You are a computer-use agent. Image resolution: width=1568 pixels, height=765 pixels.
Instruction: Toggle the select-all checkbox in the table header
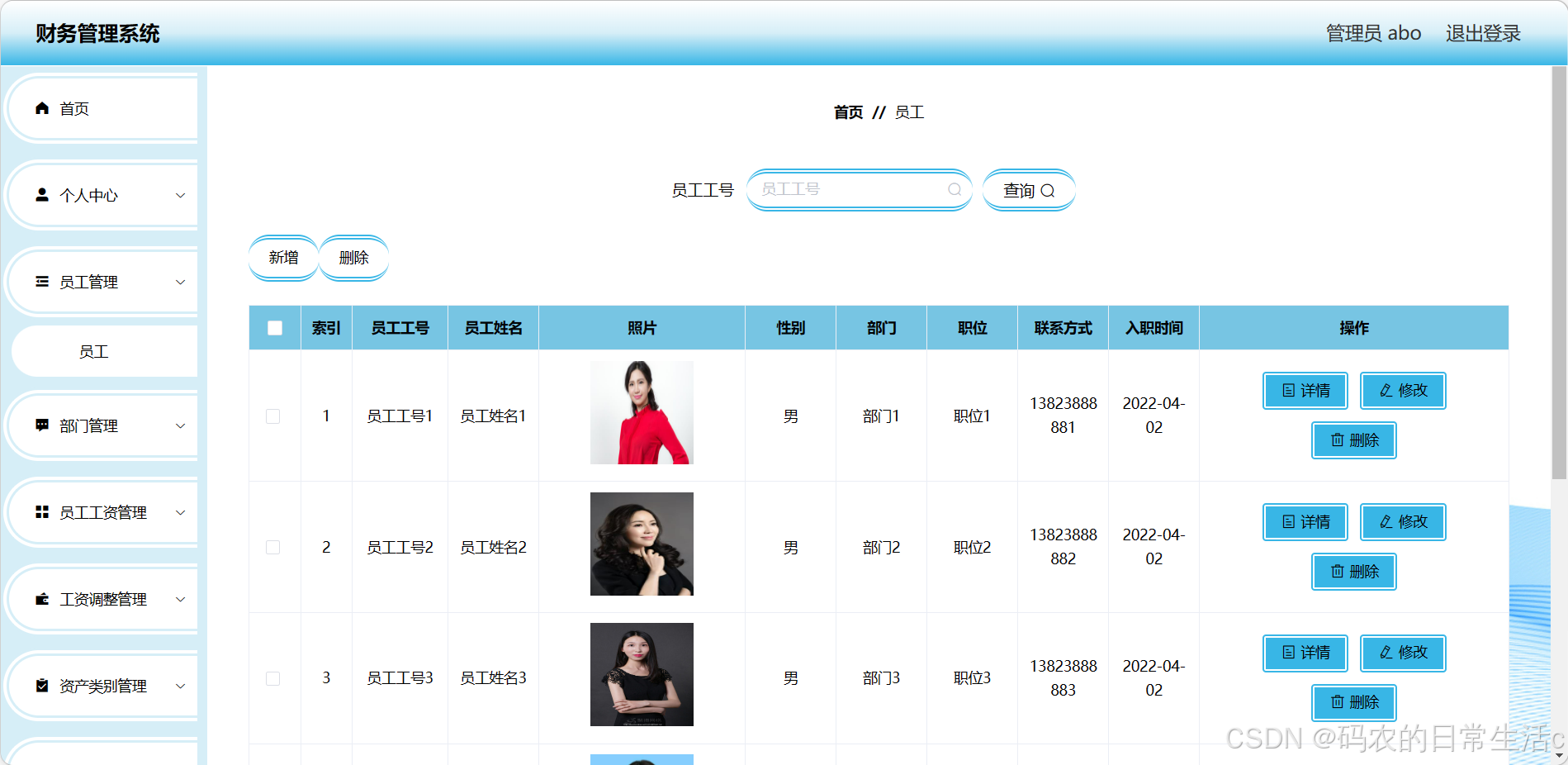(273, 328)
